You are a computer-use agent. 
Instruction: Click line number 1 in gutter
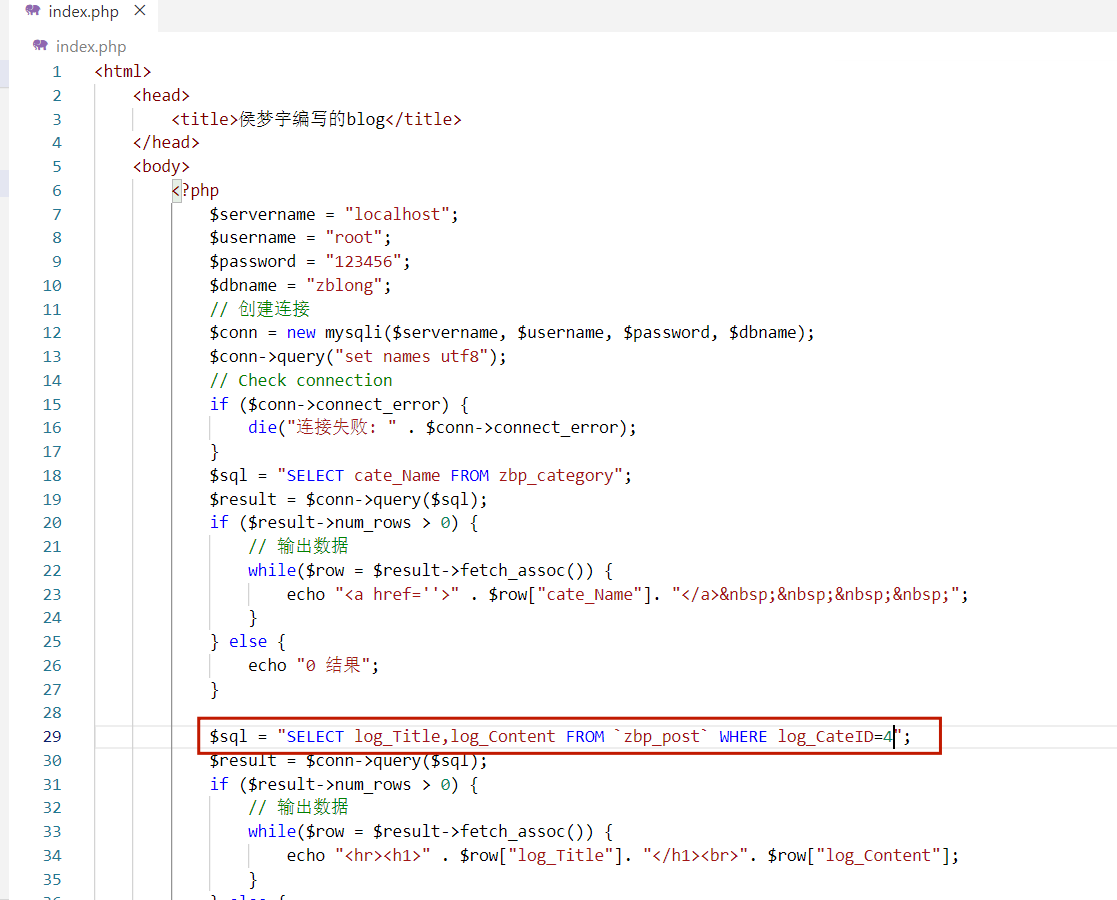56,72
